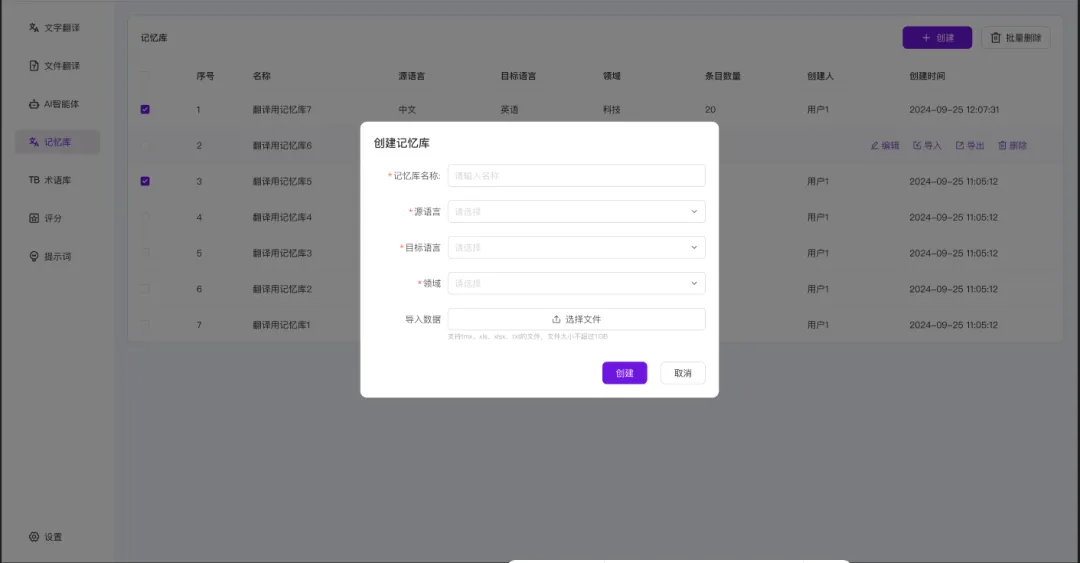This screenshot has width=1080, height=563.
Task: Check row 7 翻译用记忆库1 checkbox
Action: click(145, 325)
